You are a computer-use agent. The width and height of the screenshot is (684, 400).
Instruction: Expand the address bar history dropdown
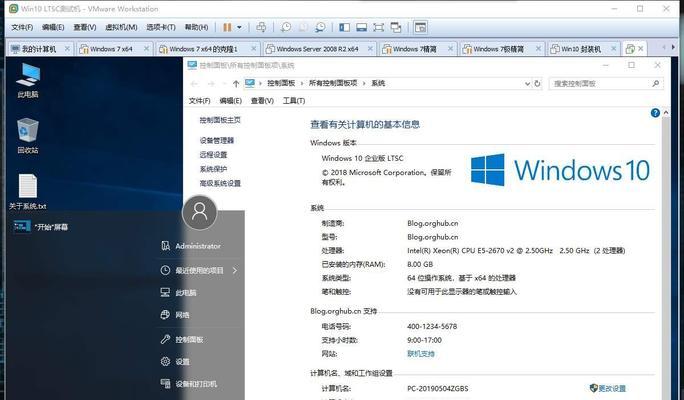[527, 84]
